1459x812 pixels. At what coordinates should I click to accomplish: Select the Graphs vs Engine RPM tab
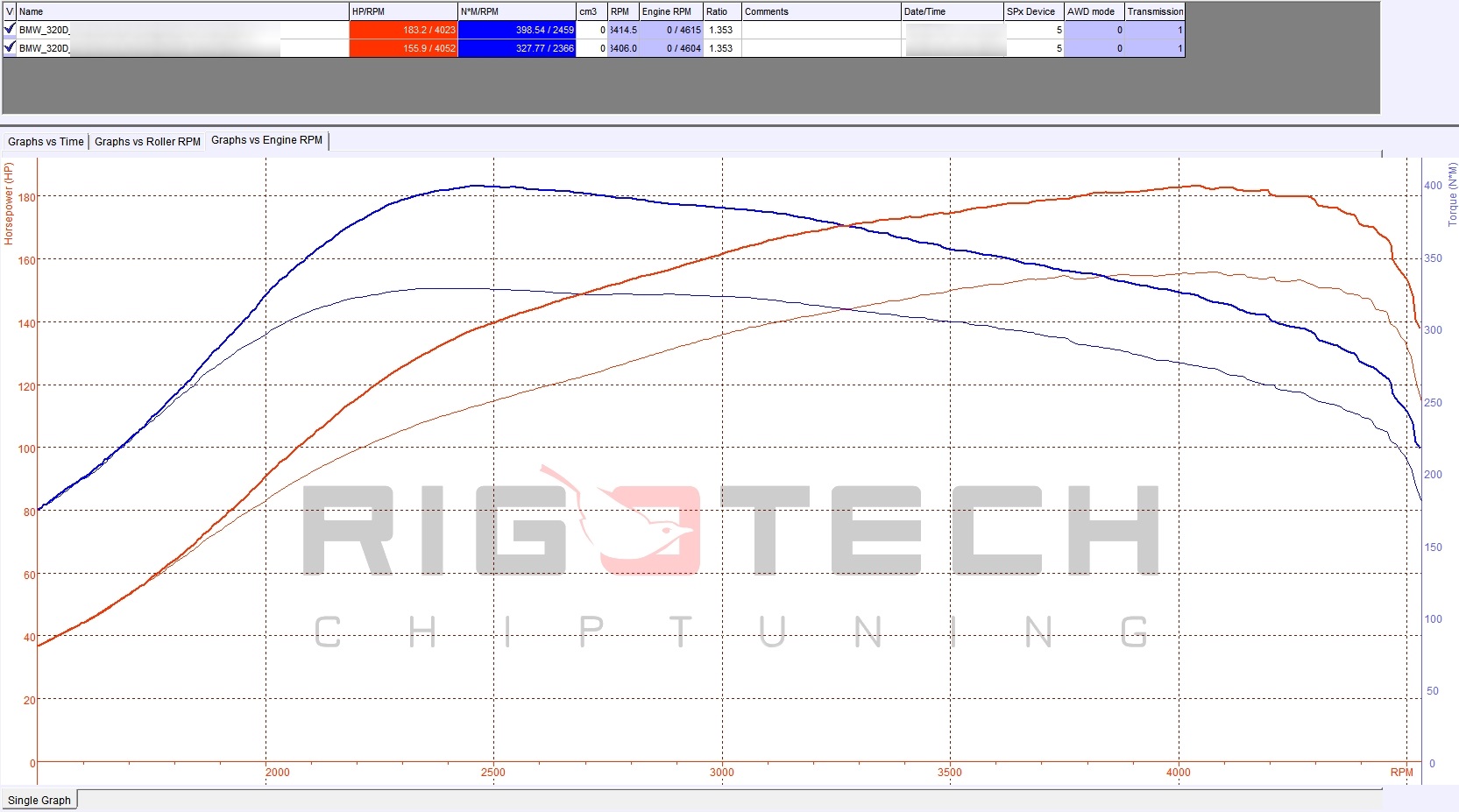pyautogui.click(x=266, y=140)
